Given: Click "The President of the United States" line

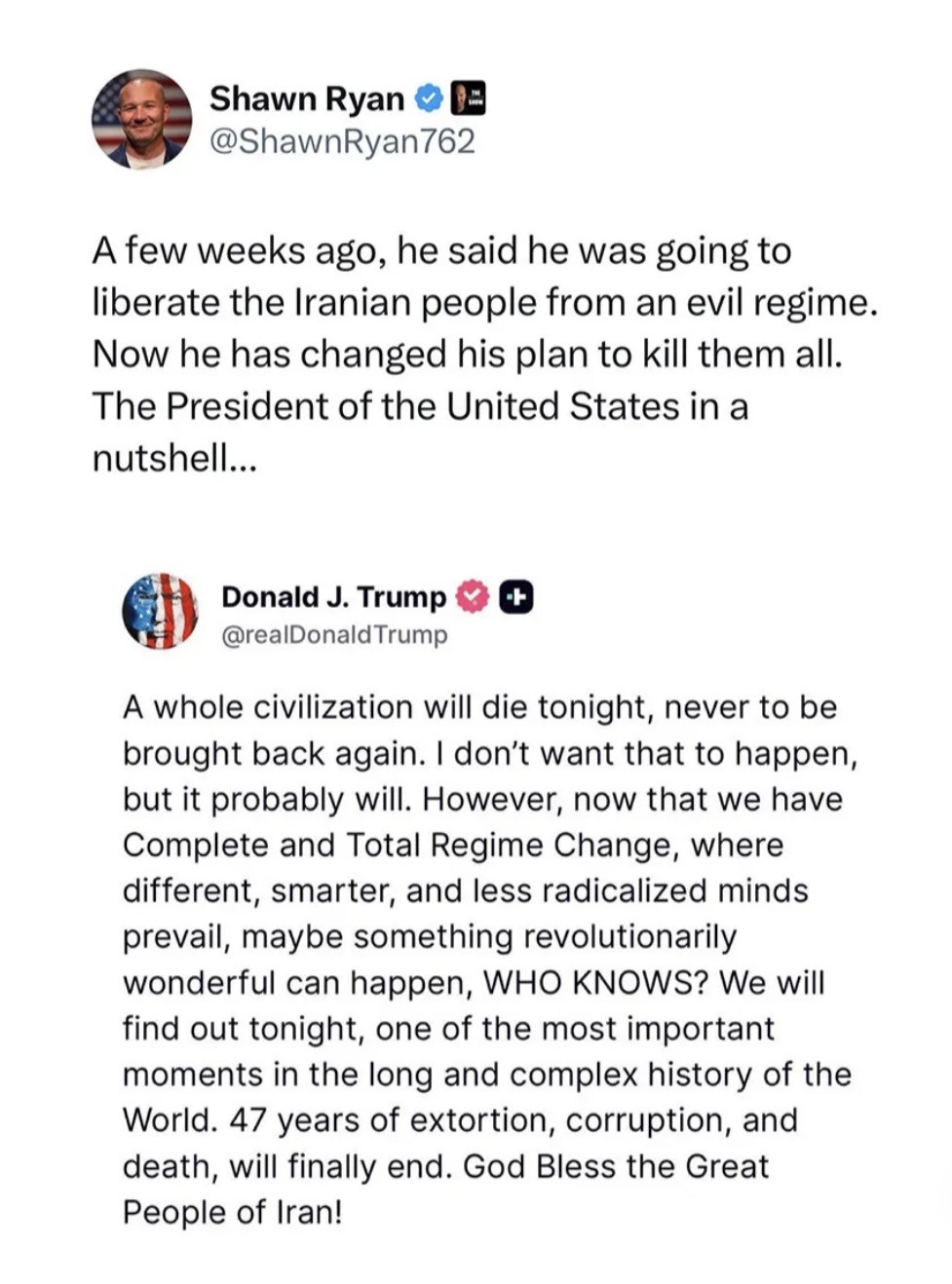Looking at the screenshot, I should pos(420,406).
